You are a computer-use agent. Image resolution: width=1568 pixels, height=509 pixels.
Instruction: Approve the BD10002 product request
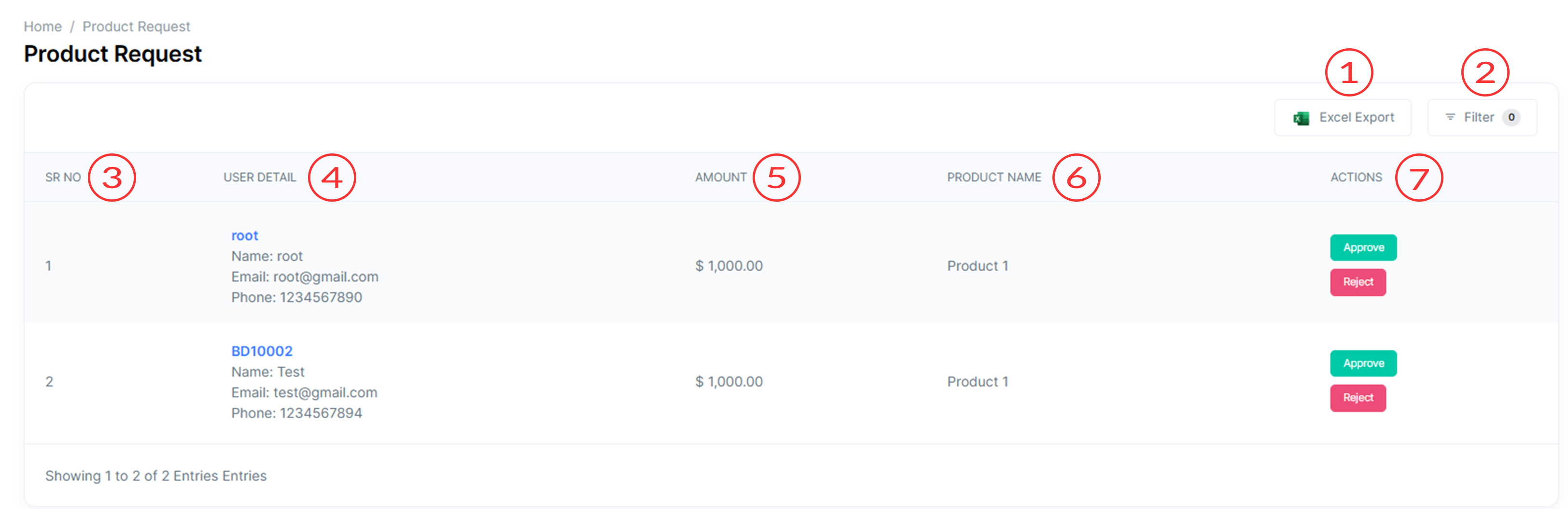[1363, 363]
